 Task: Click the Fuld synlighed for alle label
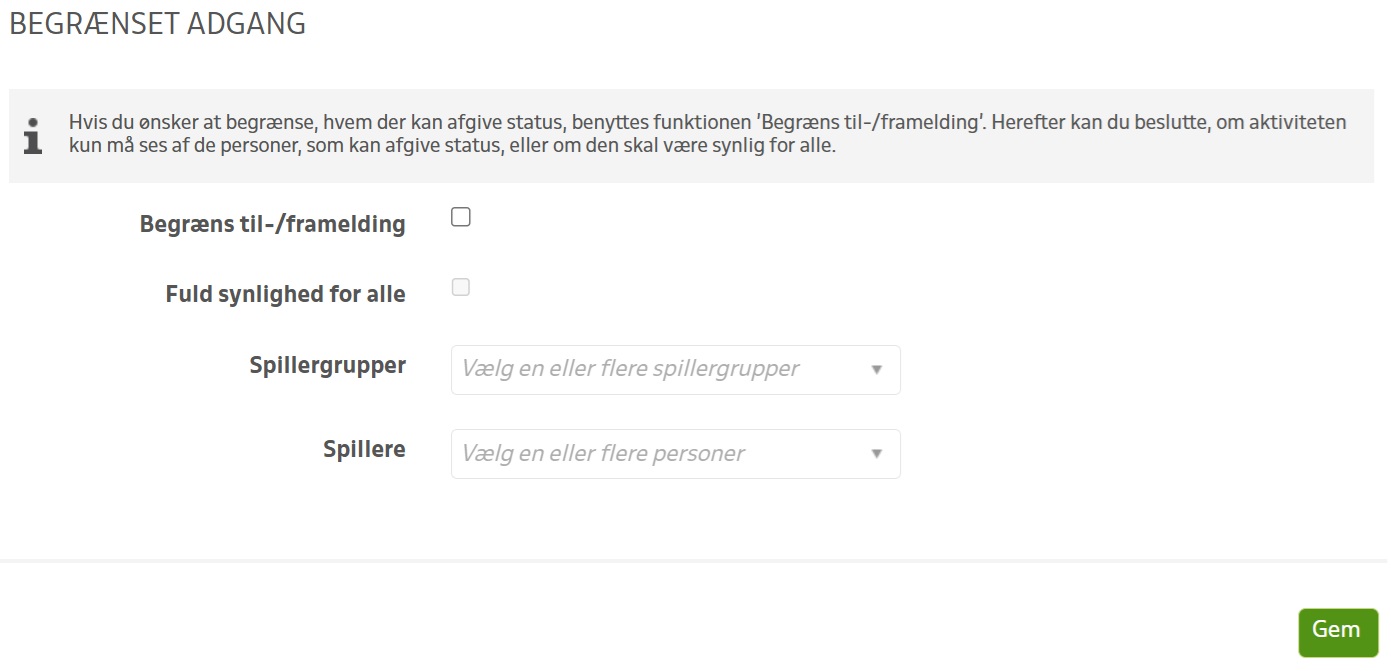coord(286,294)
